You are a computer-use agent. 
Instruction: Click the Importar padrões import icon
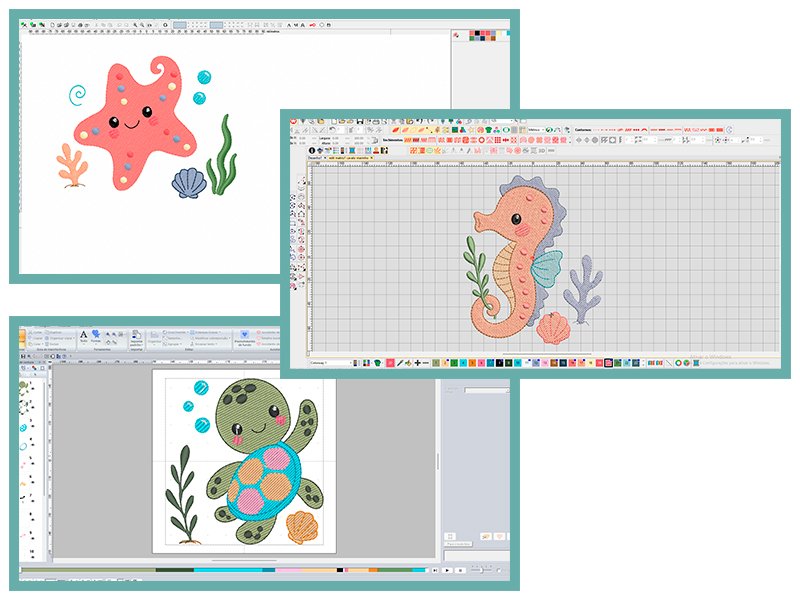point(137,340)
